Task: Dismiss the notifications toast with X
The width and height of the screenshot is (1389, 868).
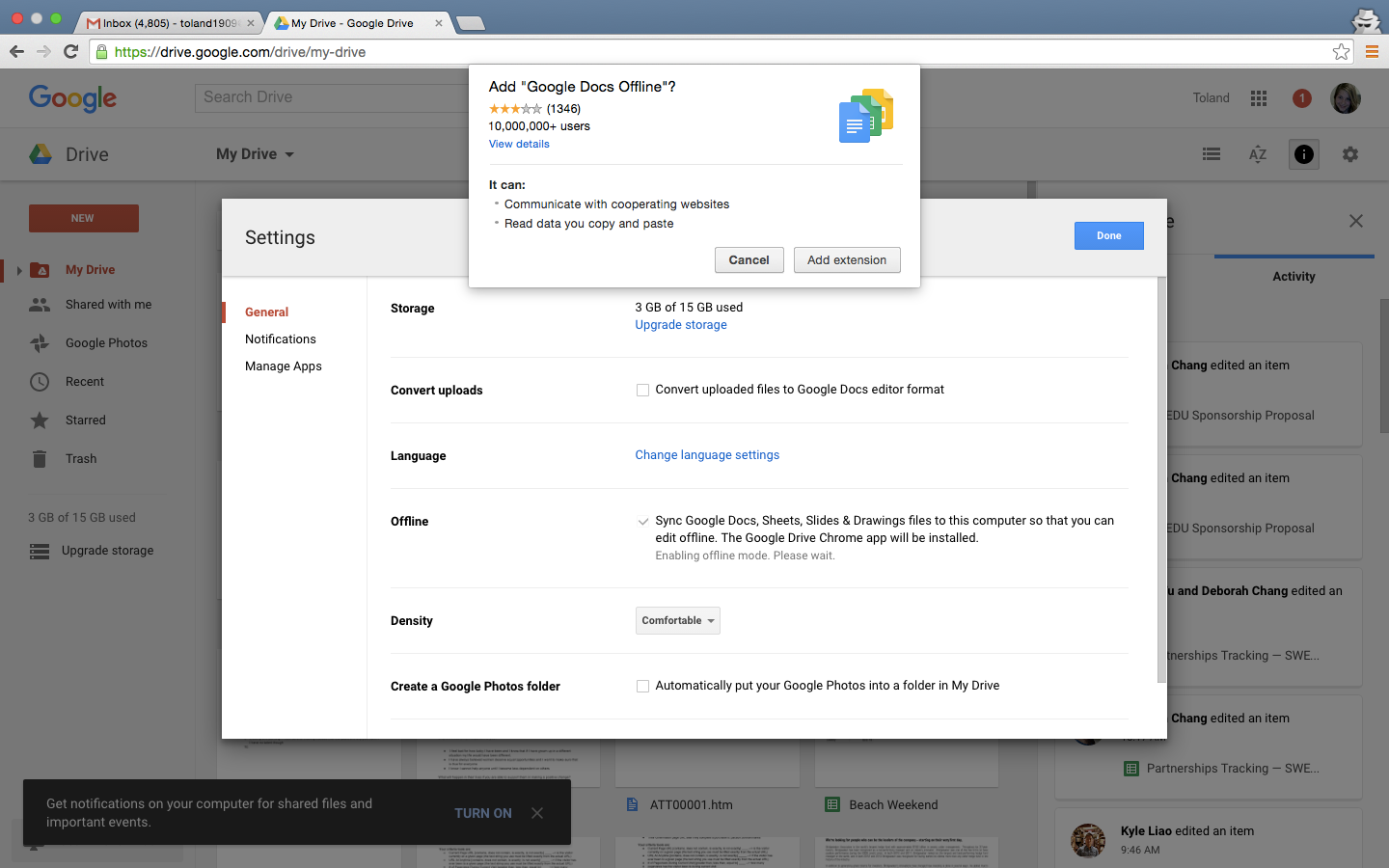Action: 537,813
